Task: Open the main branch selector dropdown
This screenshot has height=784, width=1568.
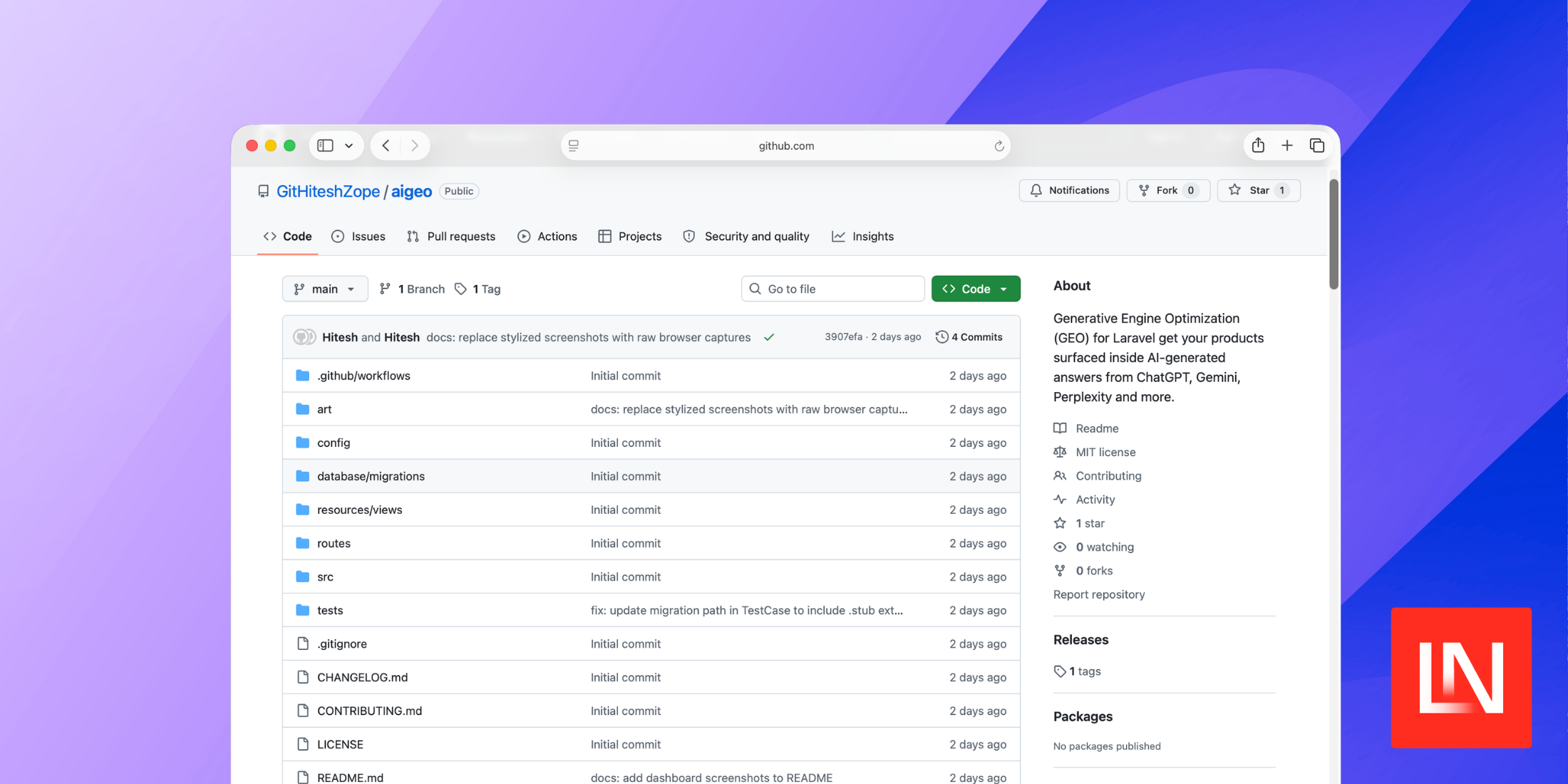Action: [325, 289]
